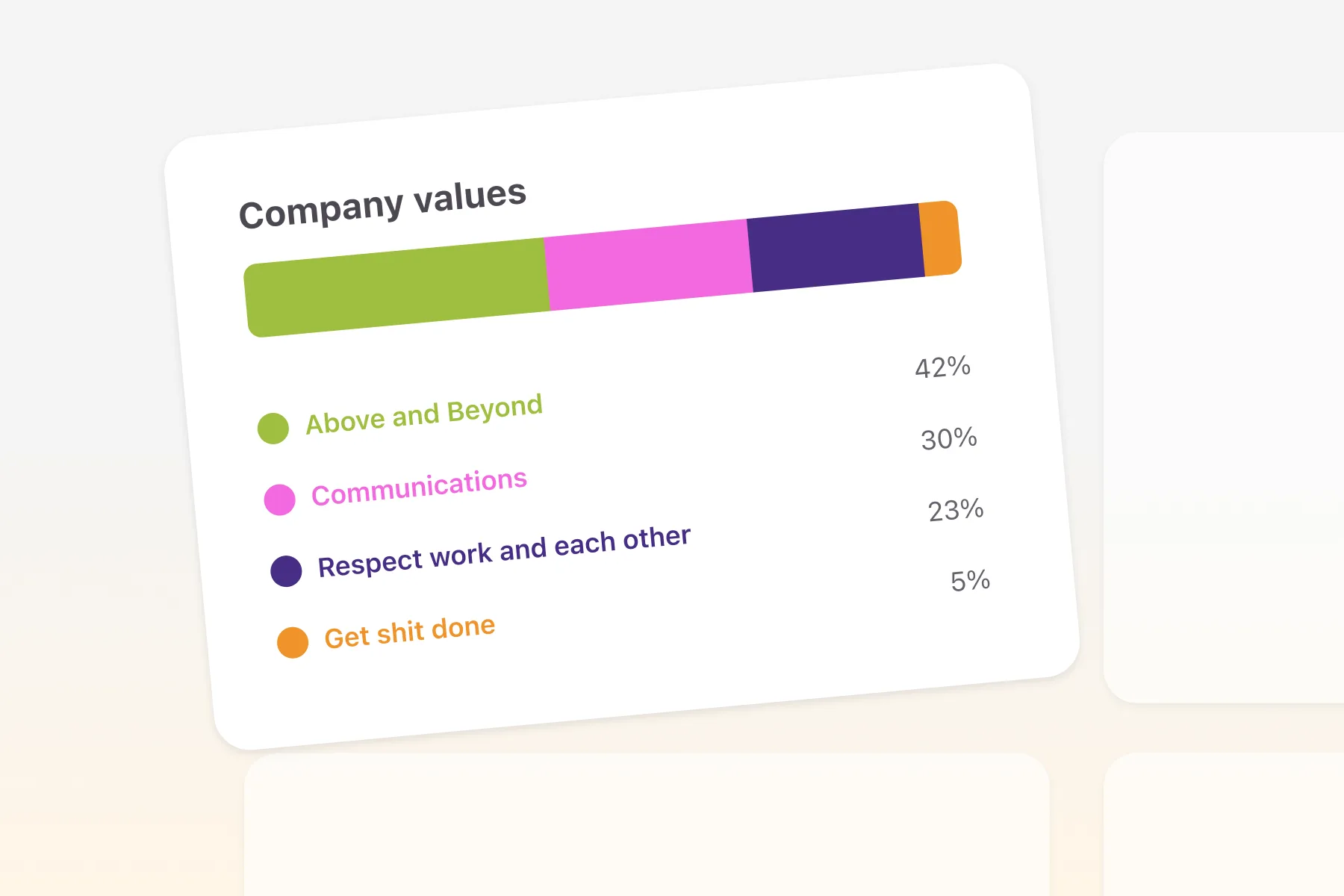Click the Get shit done label
The image size is (1344, 896).
coord(409,632)
